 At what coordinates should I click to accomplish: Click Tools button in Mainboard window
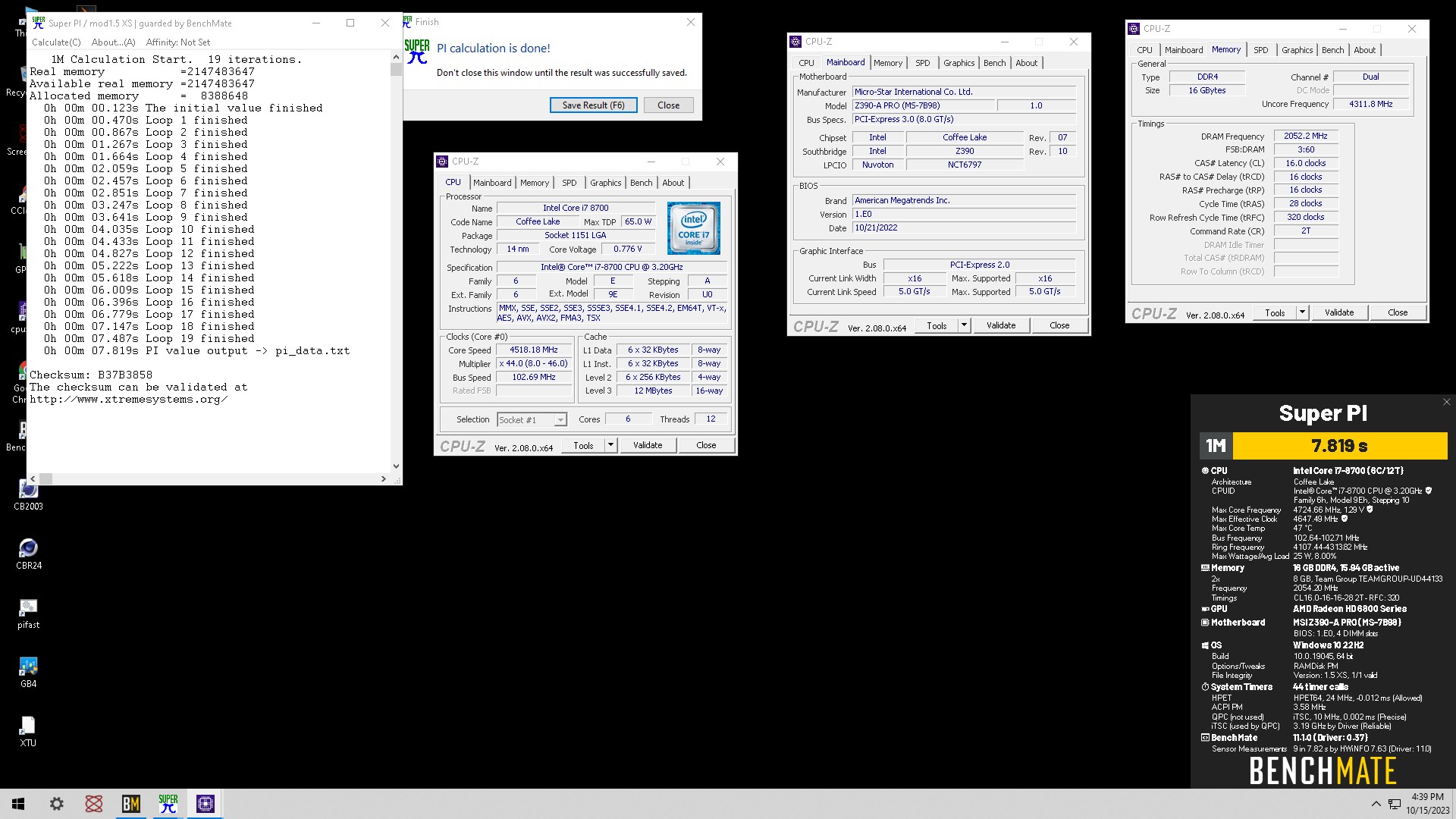click(x=937, y=325)
